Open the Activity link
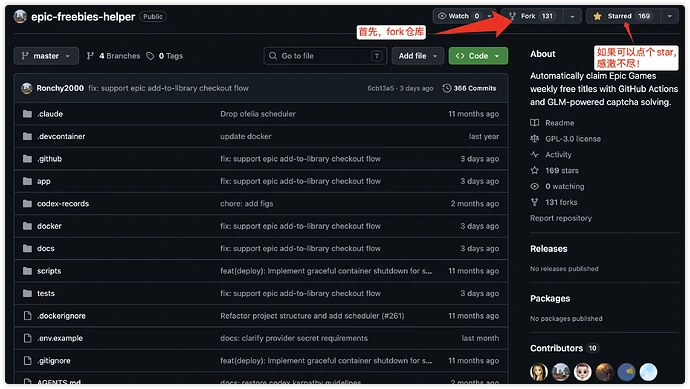 [x=558, y=155]
